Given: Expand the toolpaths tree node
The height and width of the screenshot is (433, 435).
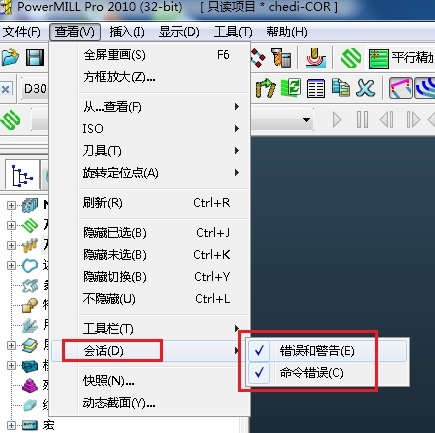Looking at the screenshot, I should coord(11,225).
